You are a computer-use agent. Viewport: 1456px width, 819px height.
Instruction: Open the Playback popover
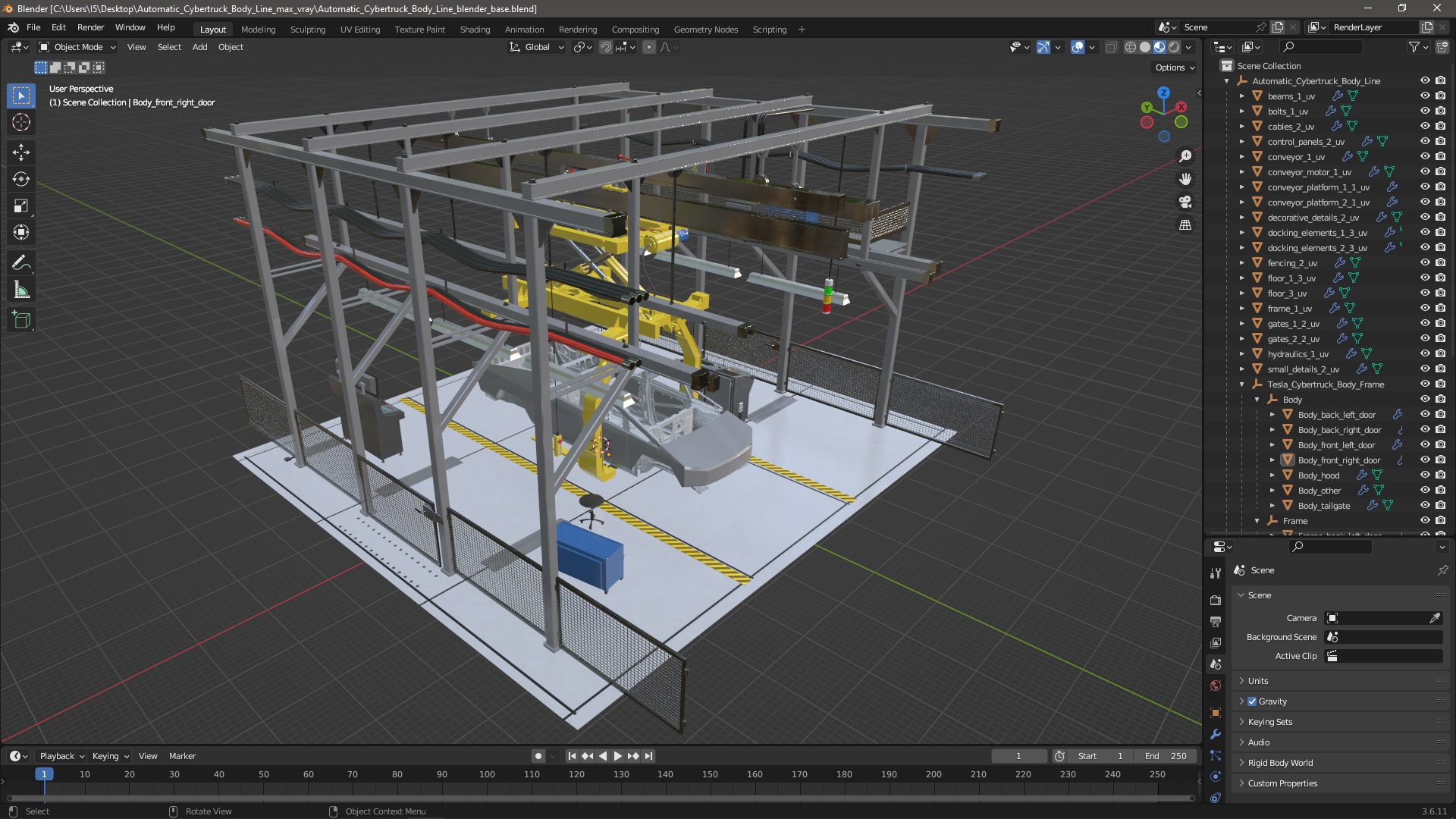[x=61, y=756]
